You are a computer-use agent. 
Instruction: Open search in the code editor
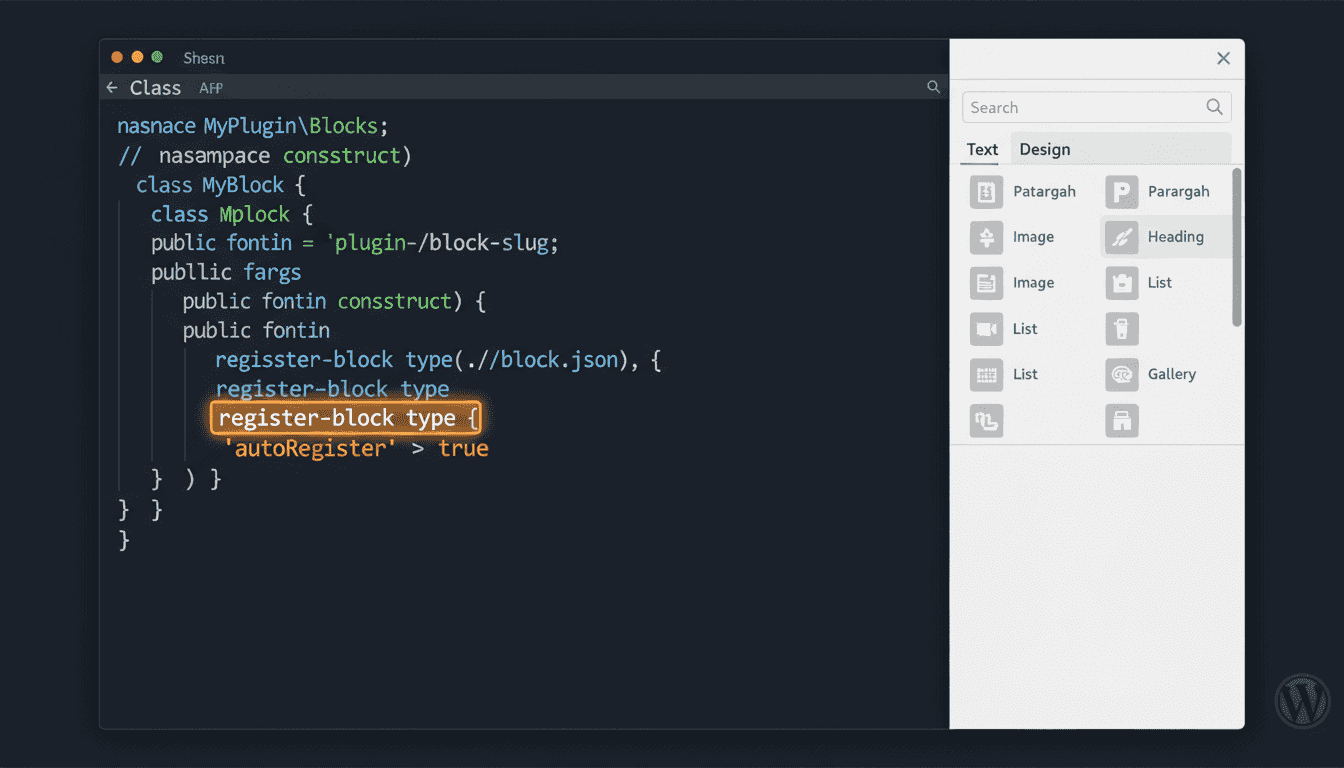point(933,87)
